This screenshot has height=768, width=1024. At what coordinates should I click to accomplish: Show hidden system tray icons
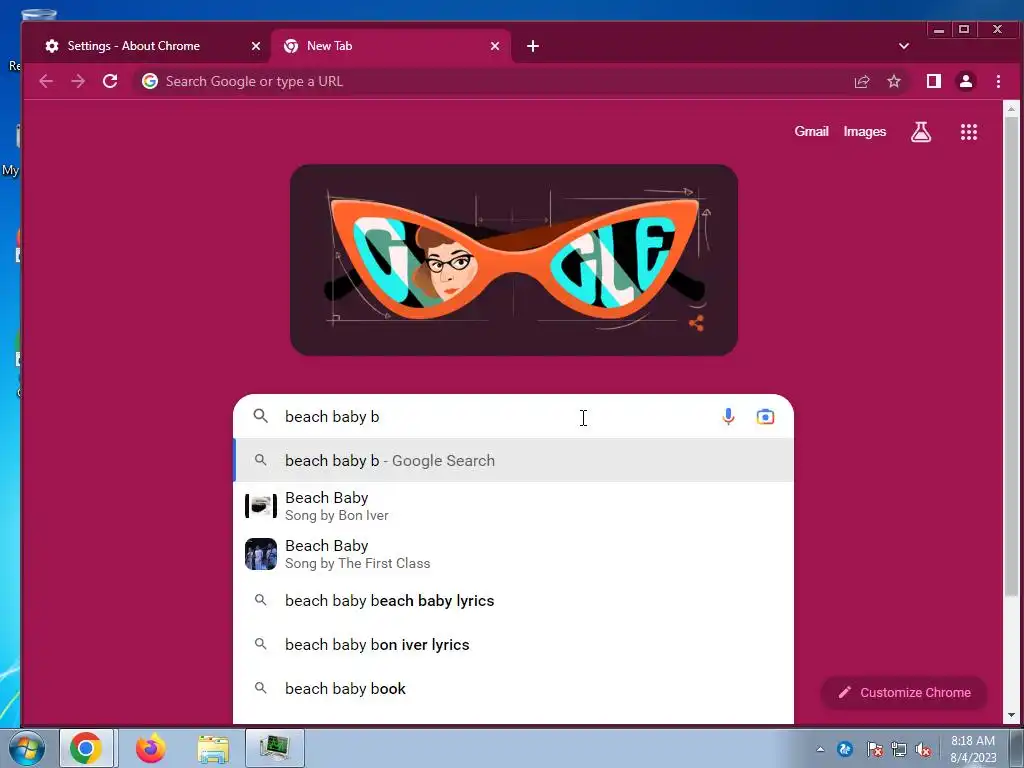[x=820, y=749]
